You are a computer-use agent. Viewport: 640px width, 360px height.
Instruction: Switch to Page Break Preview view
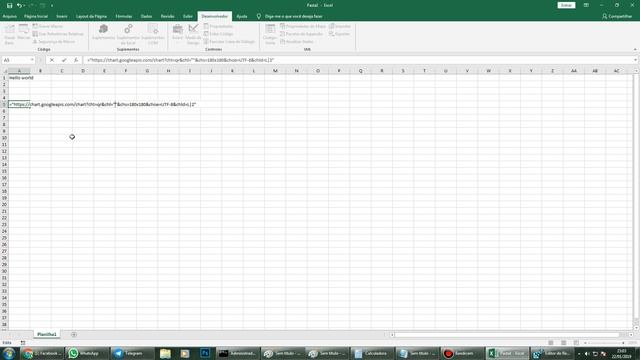(576, 343)
